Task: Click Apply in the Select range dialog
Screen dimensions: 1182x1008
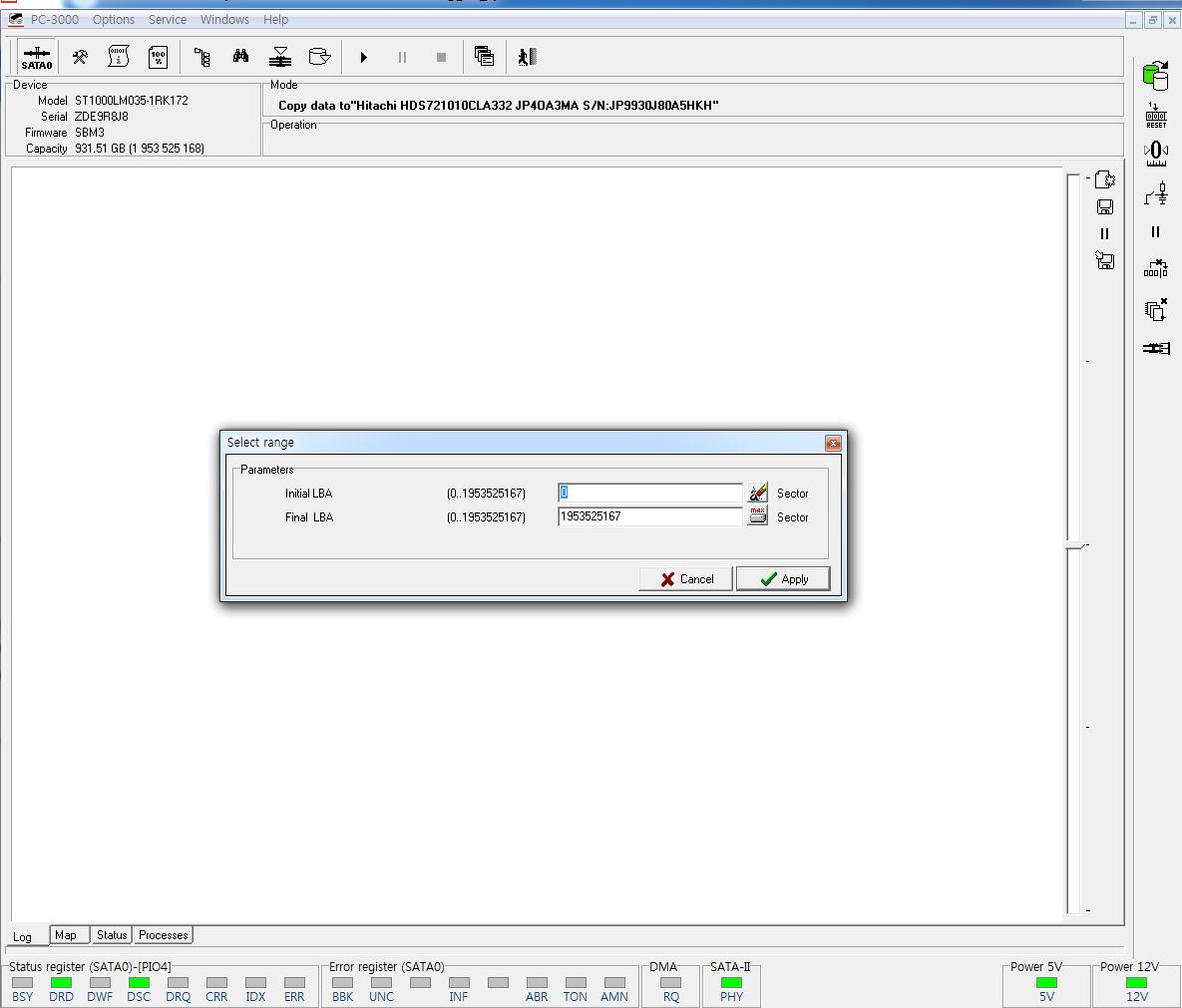Action: [x=782, y=578]
